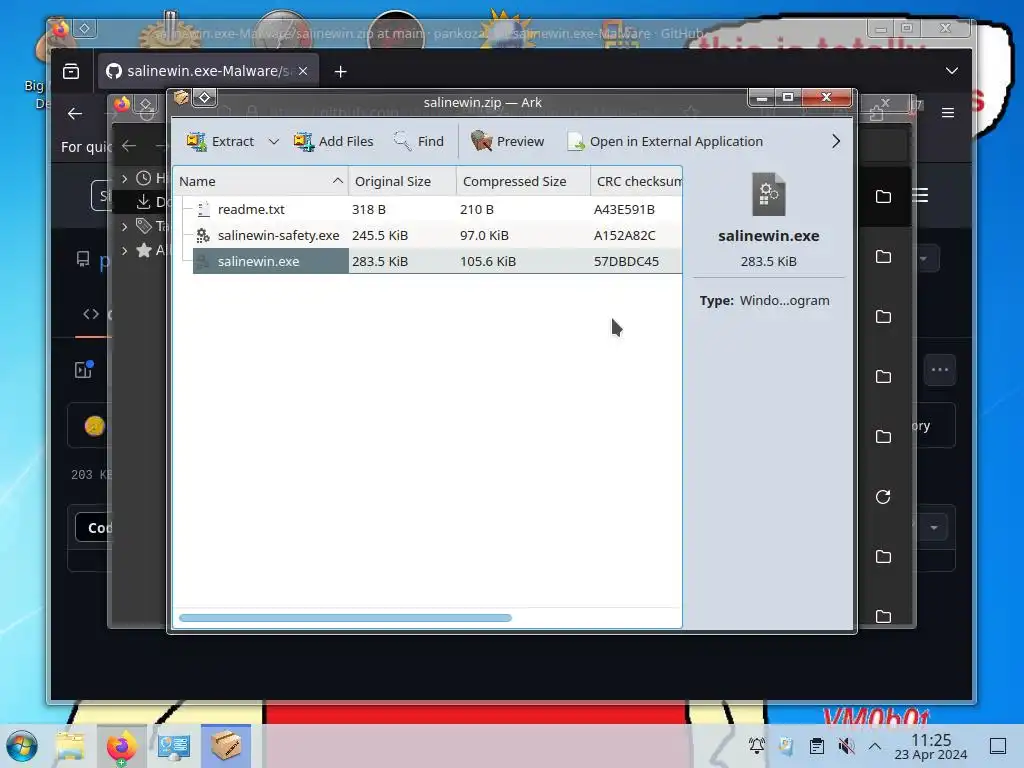Sort by the CRC checksum column
This screenshot has width=1024, height=768.
(637, 181)
